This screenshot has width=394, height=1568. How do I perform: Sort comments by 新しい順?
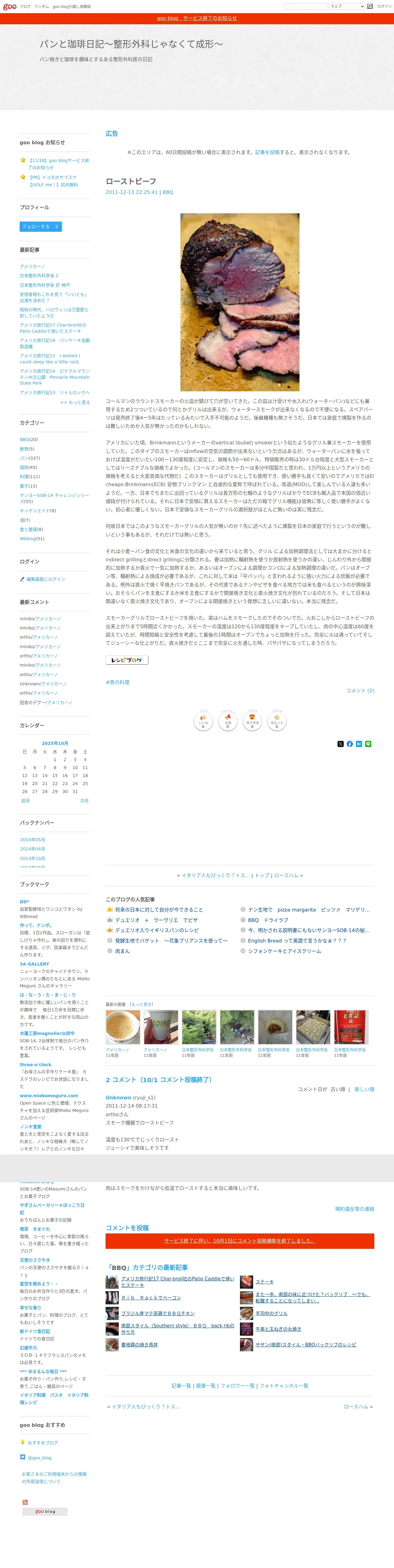[x=364, y=1090]
